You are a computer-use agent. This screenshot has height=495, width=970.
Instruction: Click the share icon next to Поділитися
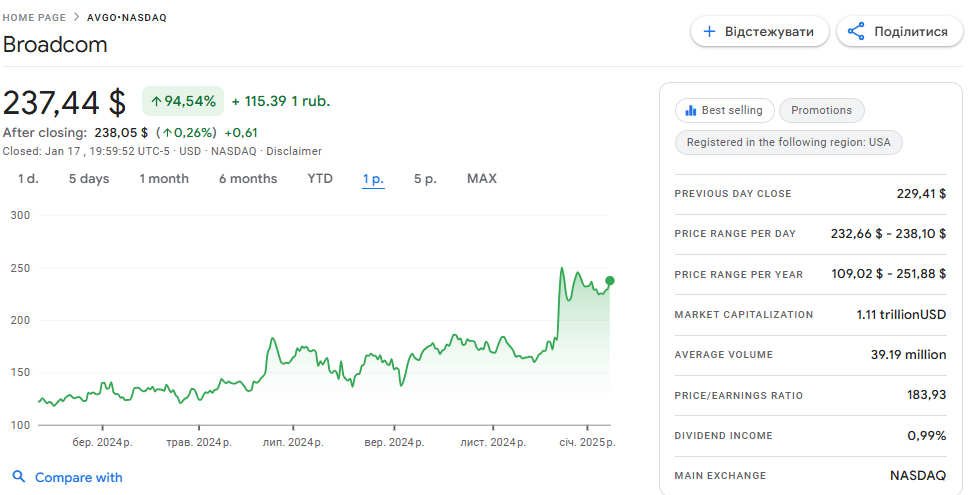(x=856, y=32)
